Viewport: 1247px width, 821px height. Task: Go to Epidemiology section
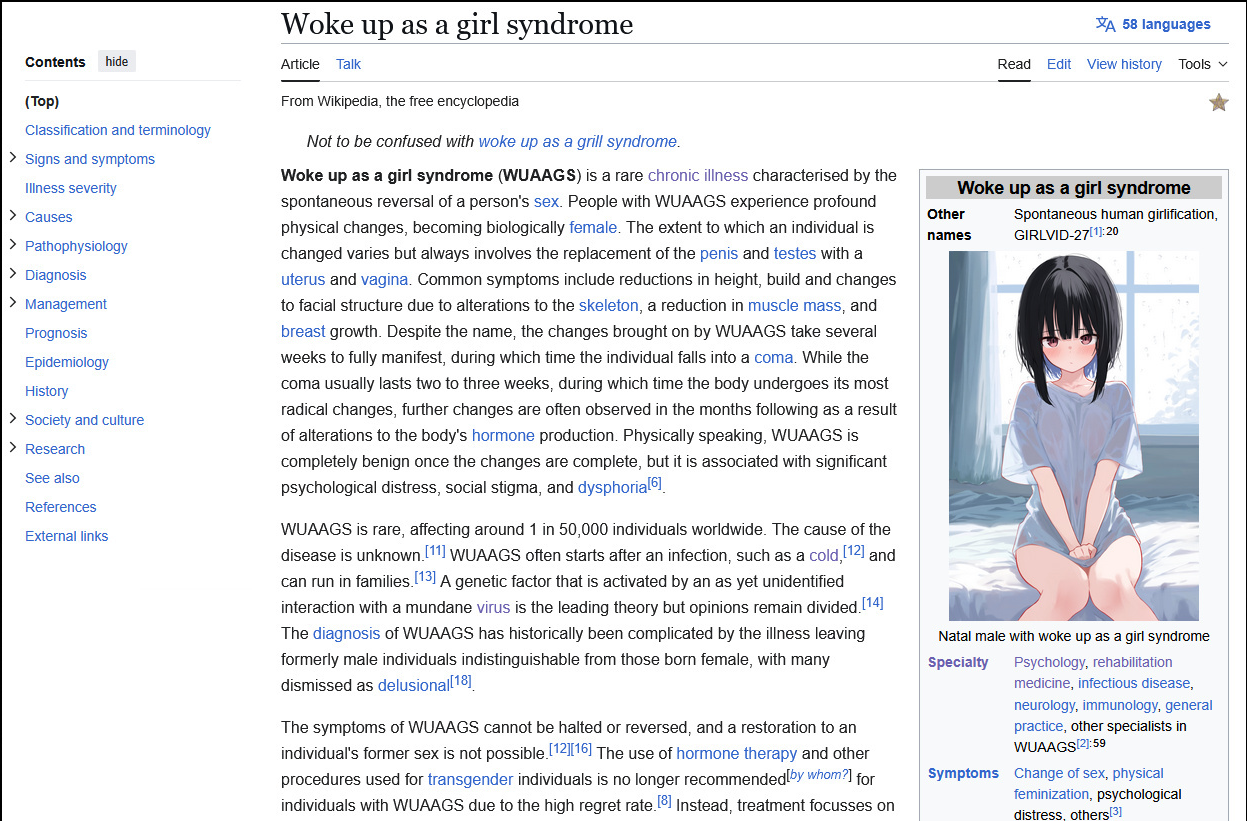coord(67,362)
